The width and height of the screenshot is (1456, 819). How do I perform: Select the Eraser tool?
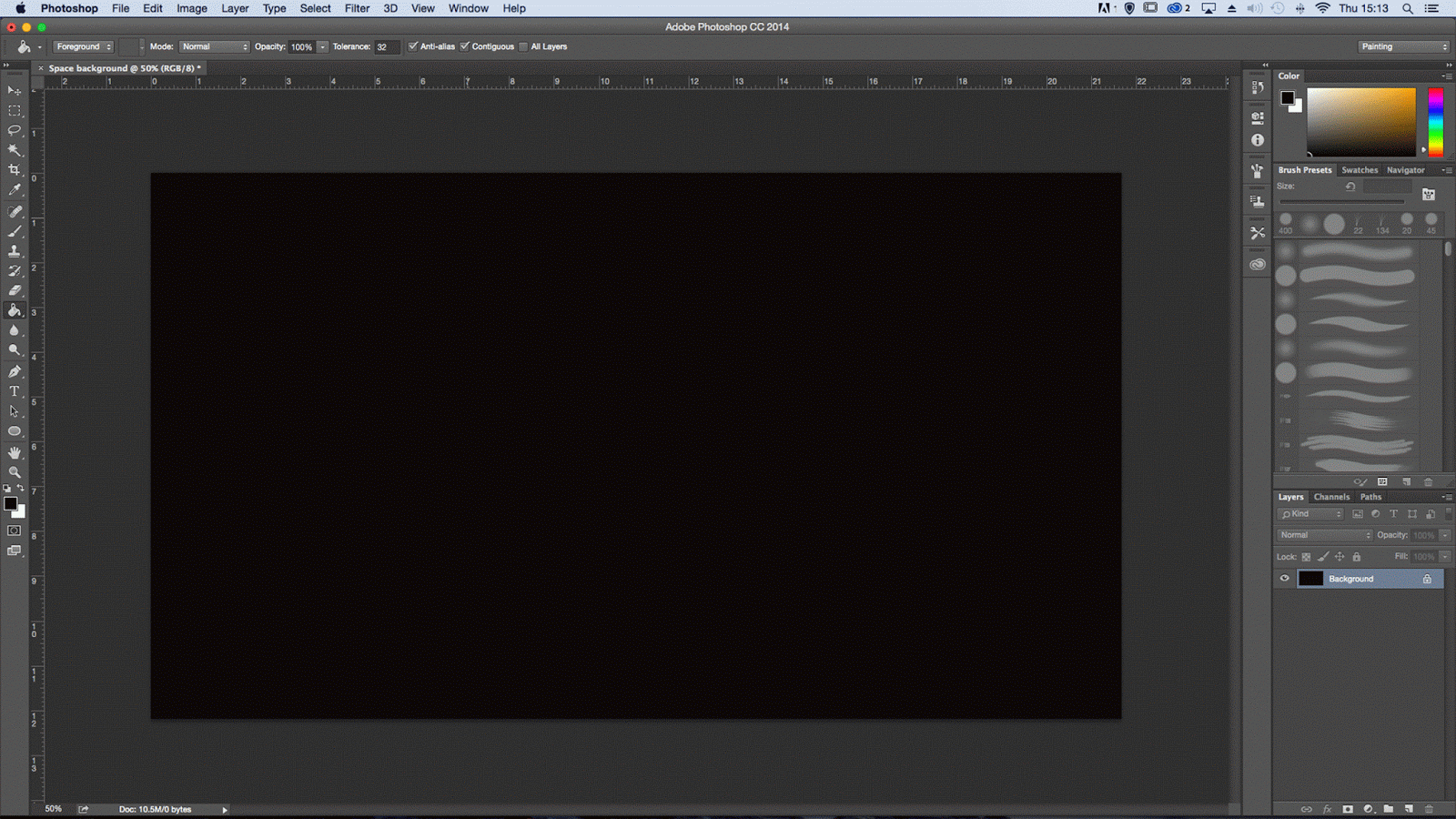15,290
